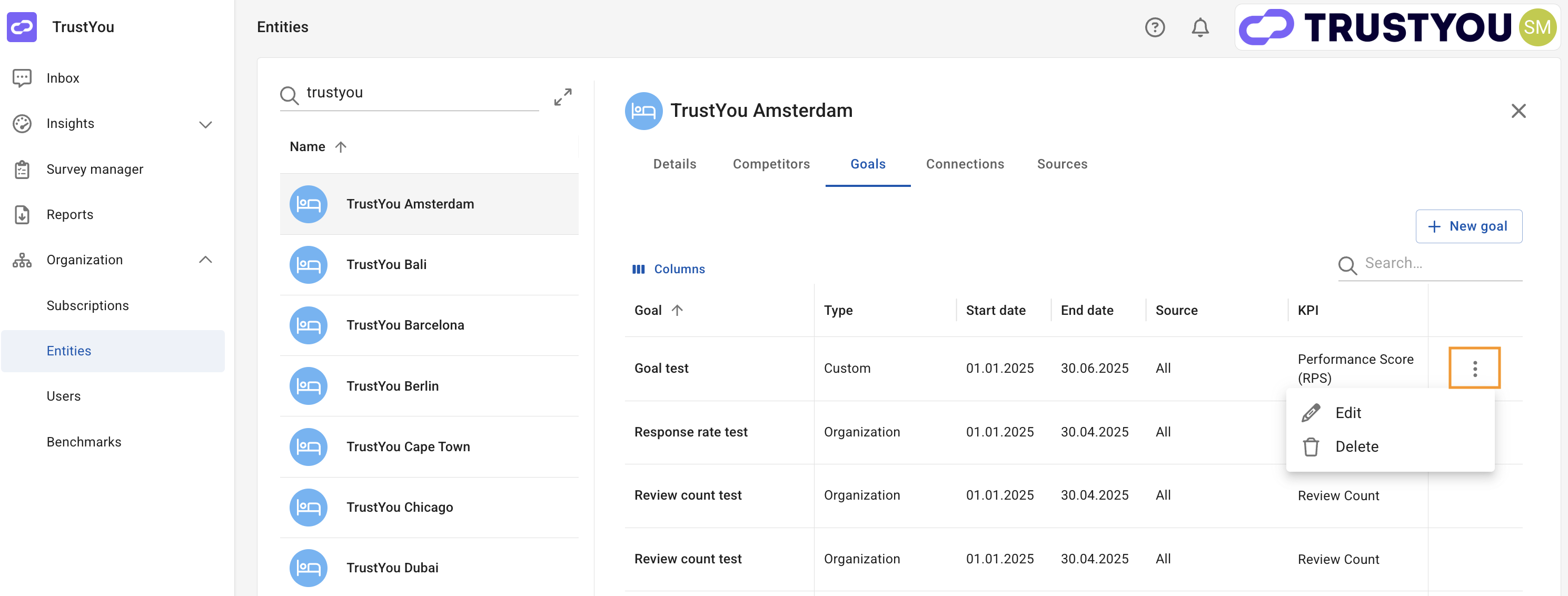This screenshot has width=1568, height=596.
Task: Expand entity list with arrows icon
Action: (563, 96)
